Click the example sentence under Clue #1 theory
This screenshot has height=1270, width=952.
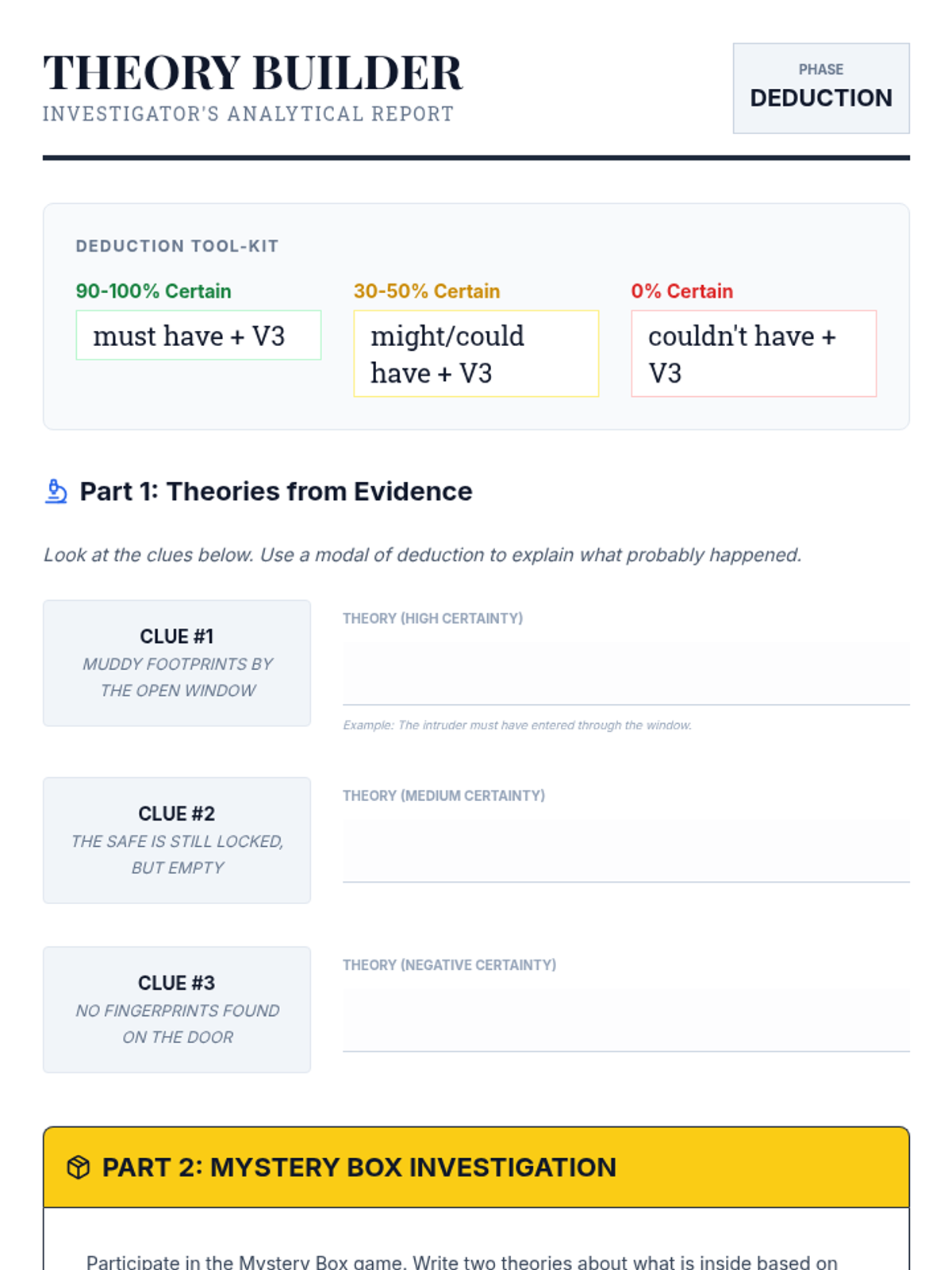click(x=516, y=725)
